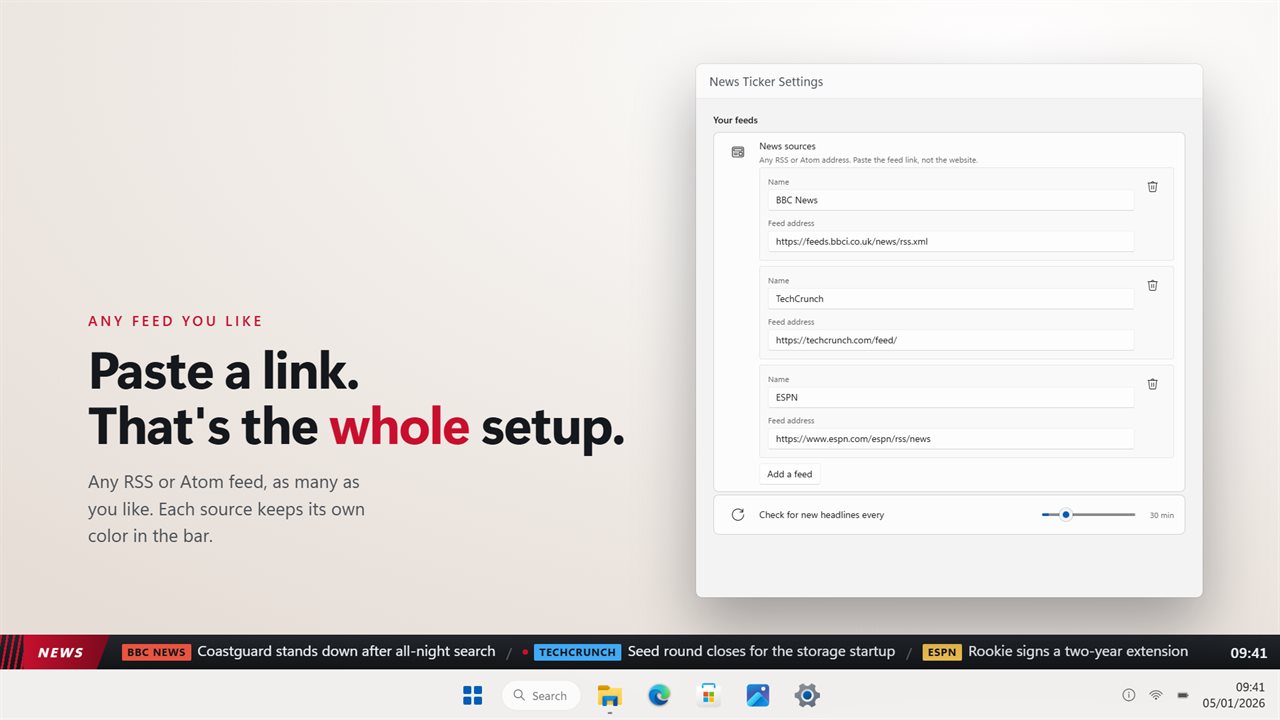1280x720 pixels.
Task: Open the Coastguard stands down headline
Action: pyautogui.click(x=346, y=651)
